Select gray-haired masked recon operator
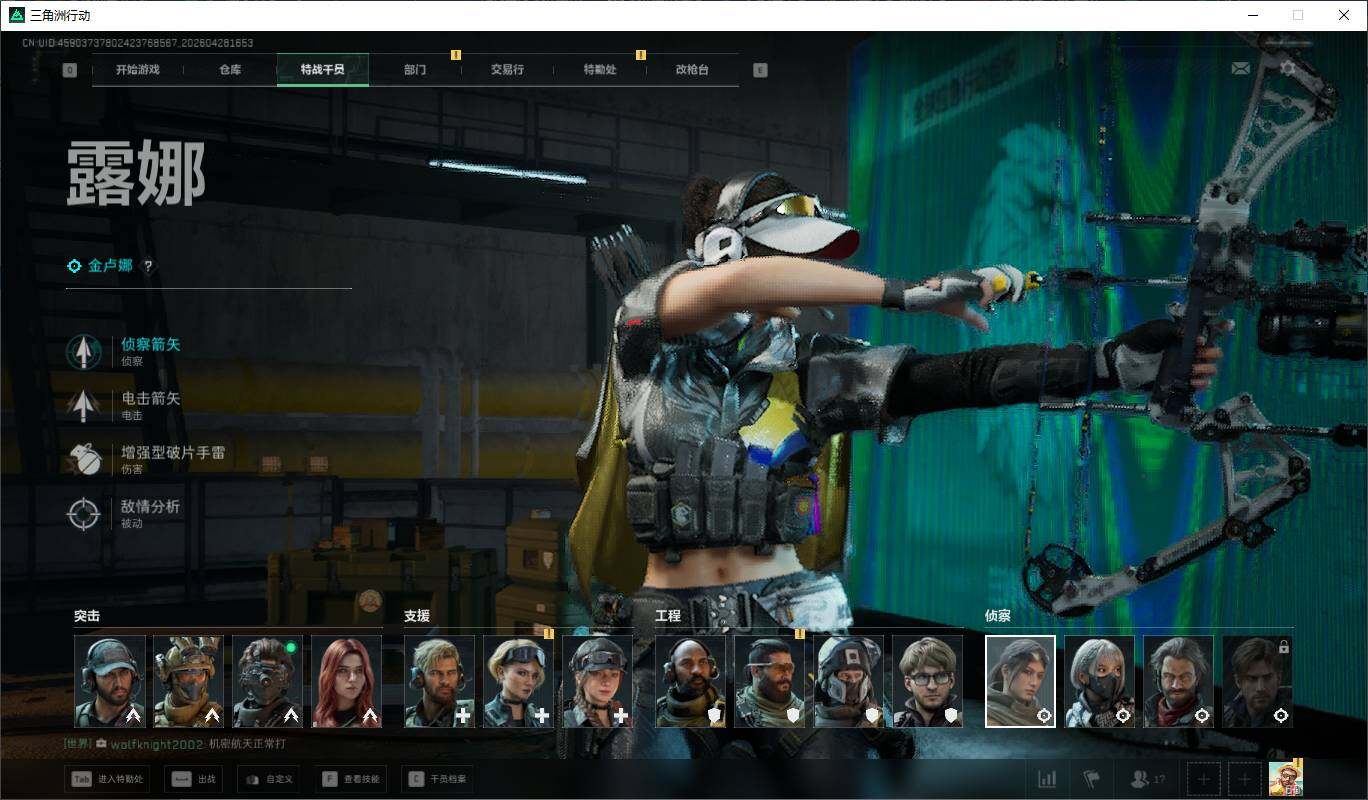Screen dimensions: 1368x800 click(x=1100, y=681)
